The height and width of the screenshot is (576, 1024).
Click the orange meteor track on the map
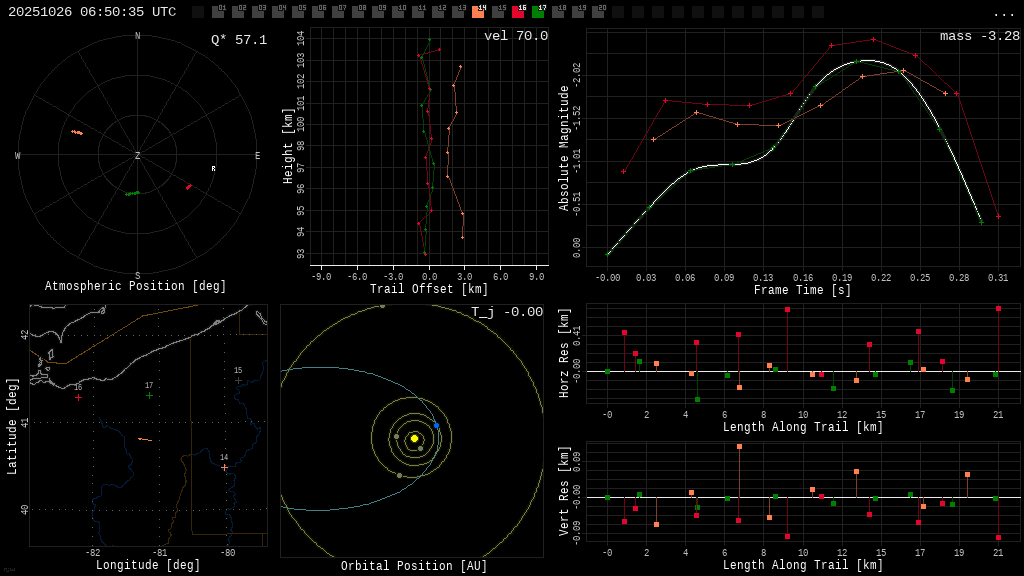[145, 439]
